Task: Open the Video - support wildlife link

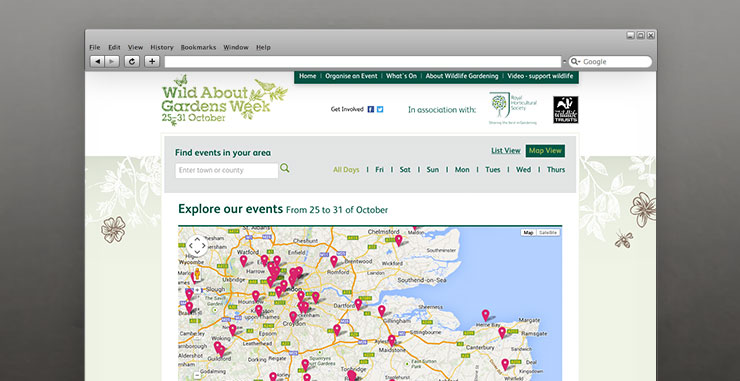Action: (540, 76)
